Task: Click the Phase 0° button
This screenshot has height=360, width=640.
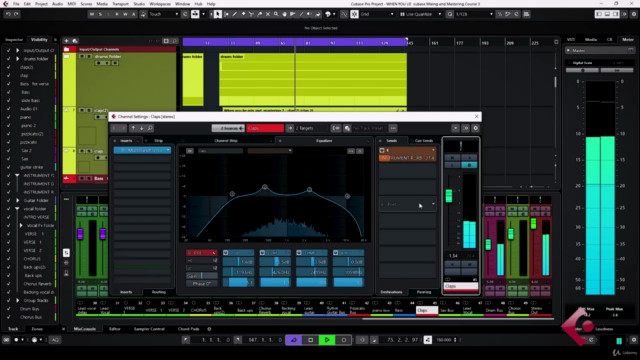Action: click(x=202, y=284)
